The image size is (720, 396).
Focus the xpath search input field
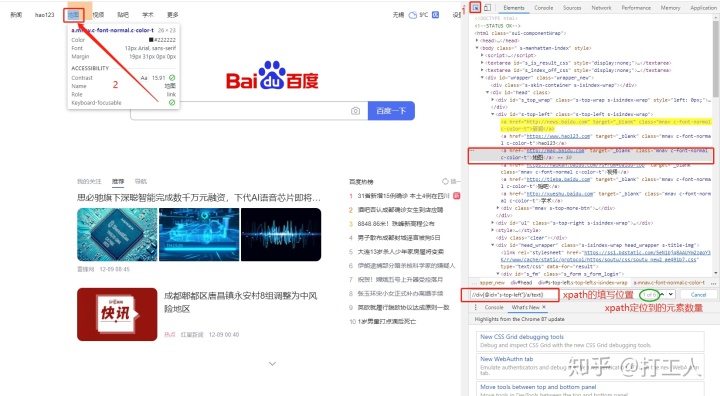coord(510,294)
